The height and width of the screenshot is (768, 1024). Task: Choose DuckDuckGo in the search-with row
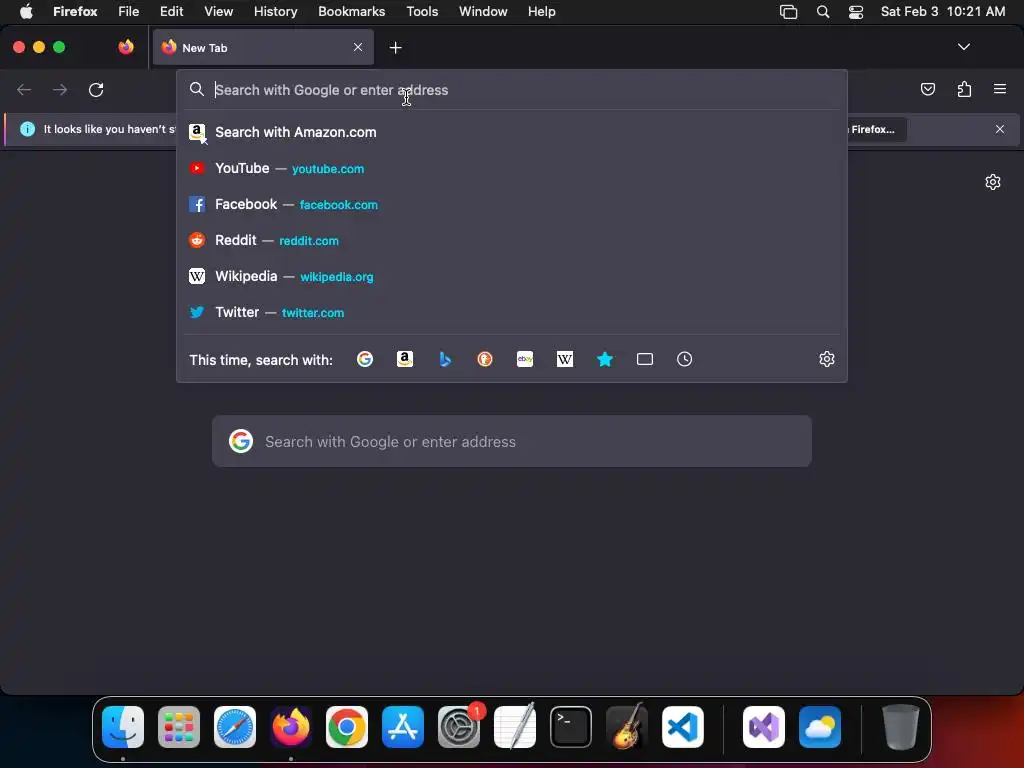coord(485,359)
